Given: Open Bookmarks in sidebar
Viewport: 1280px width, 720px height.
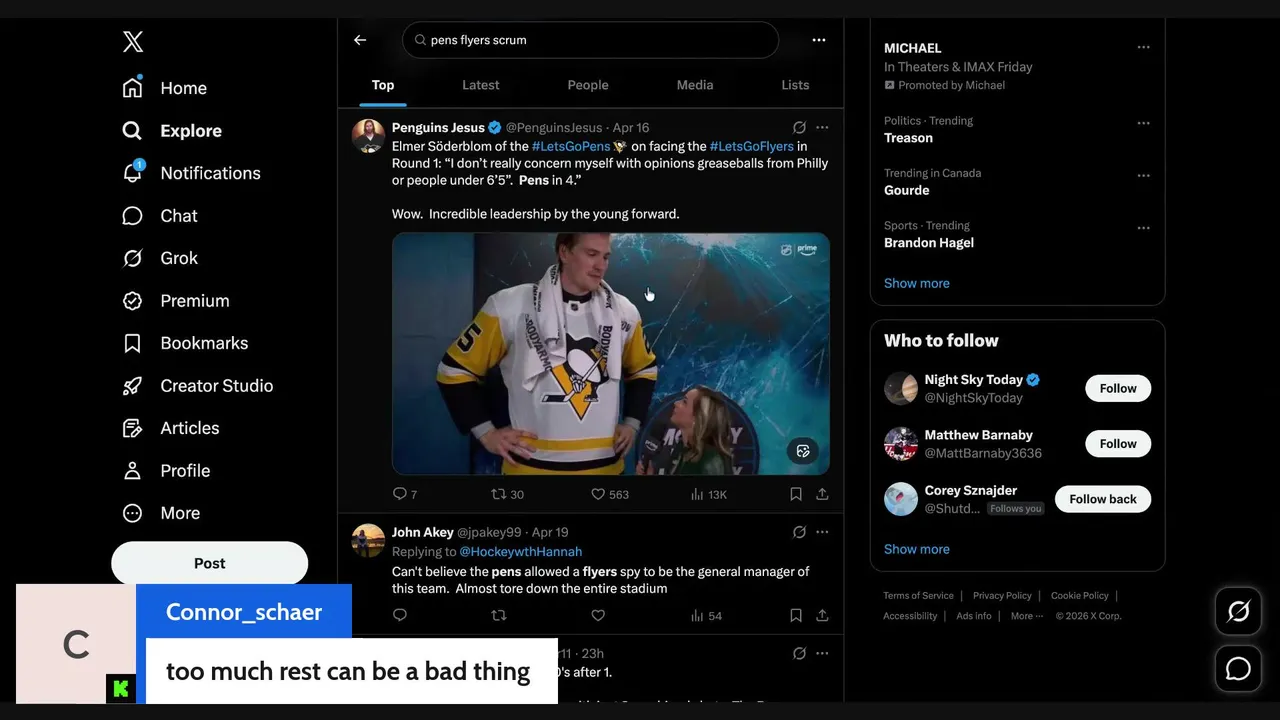Looking at the screenshot, I should [185, 343].
